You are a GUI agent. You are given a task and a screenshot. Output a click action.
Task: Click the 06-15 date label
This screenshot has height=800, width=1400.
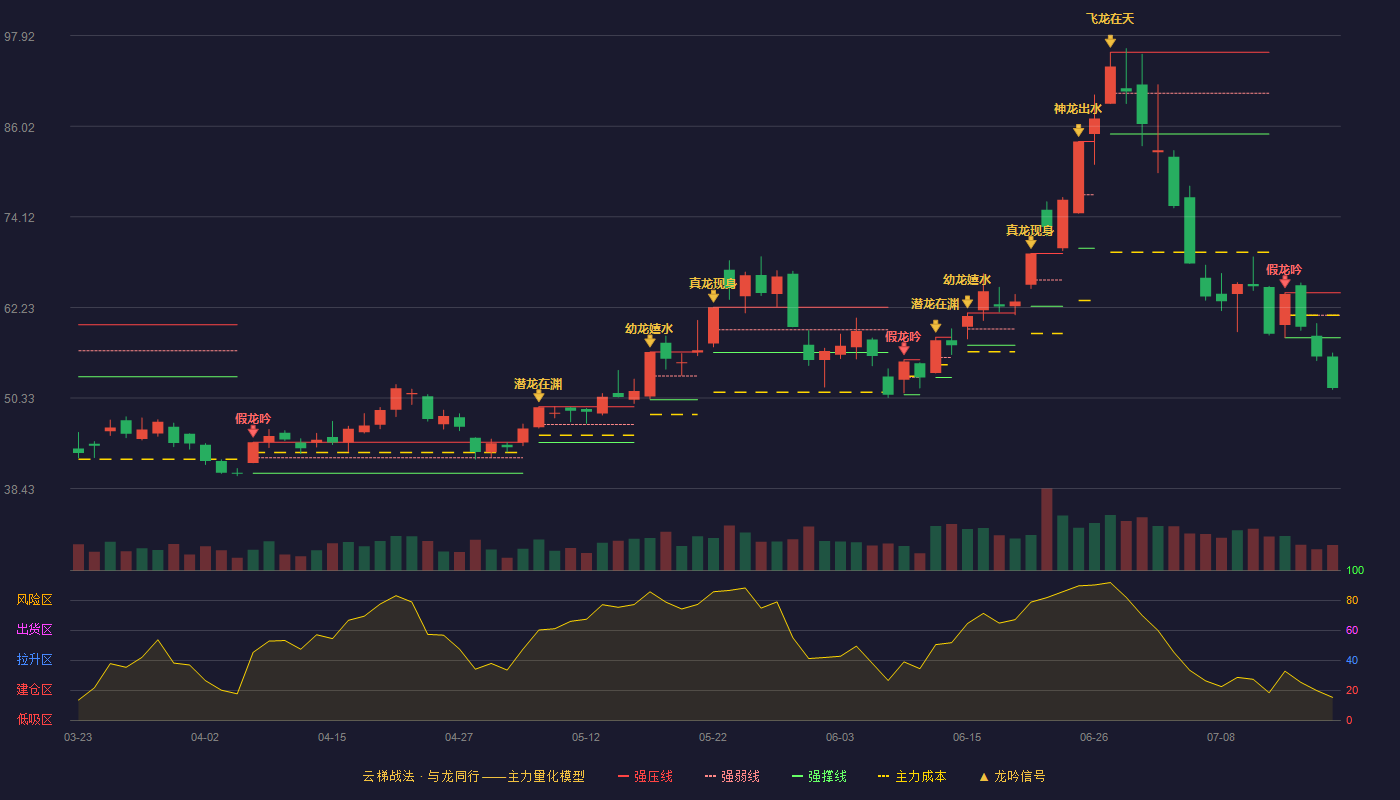point(967,737)
